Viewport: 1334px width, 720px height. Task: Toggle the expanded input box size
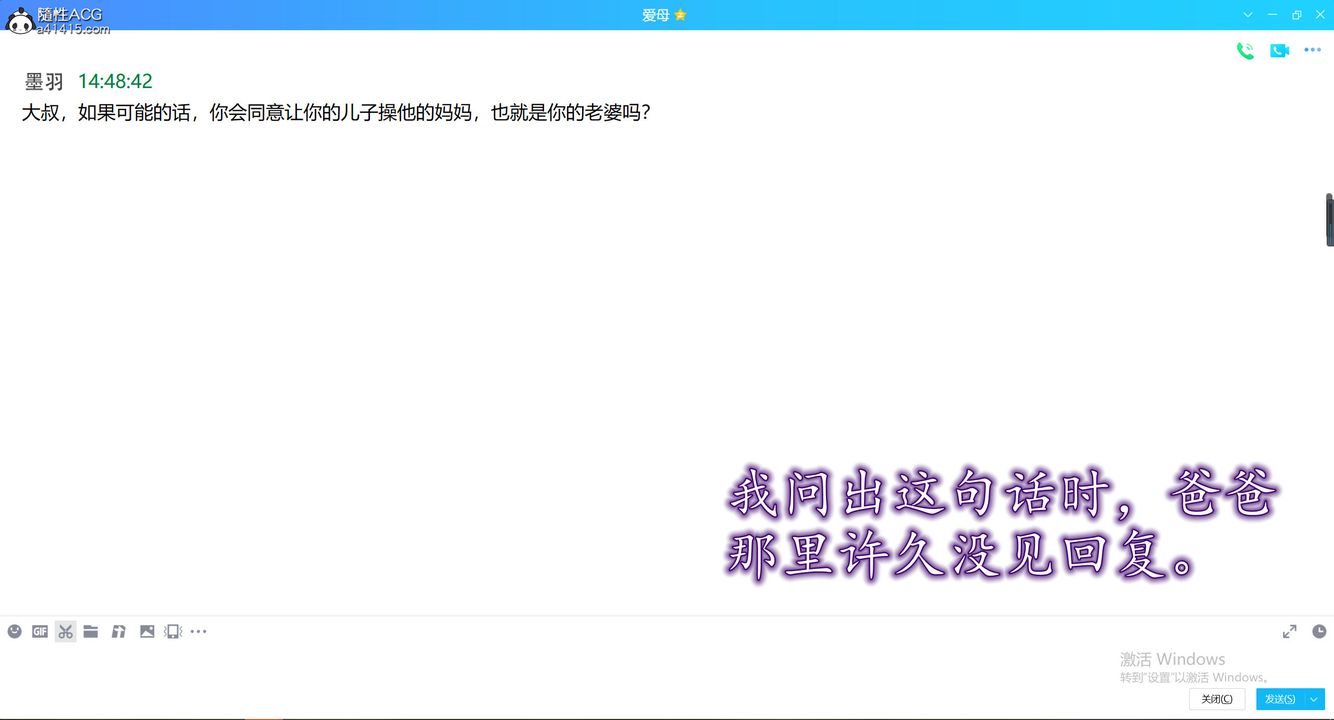1290,631
